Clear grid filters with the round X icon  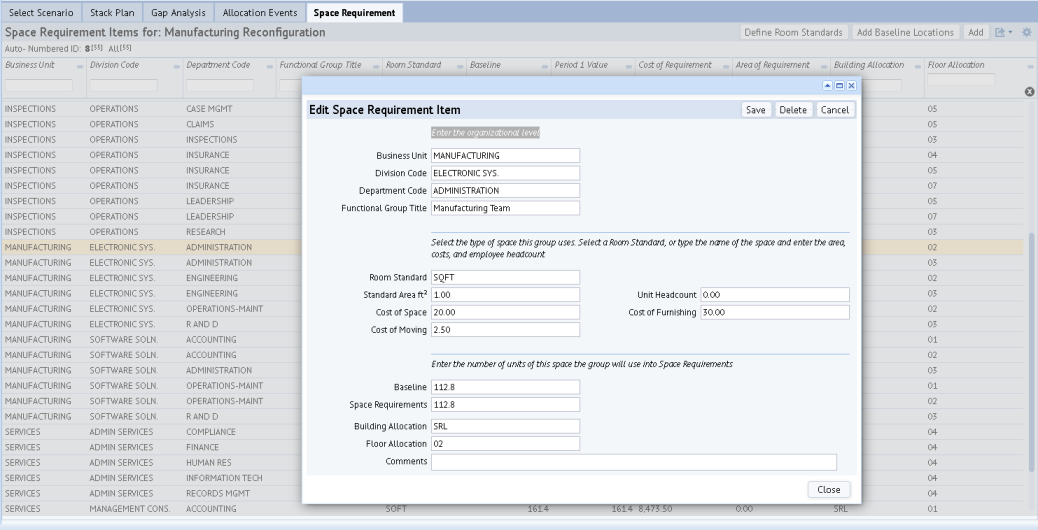point(1029,92)
